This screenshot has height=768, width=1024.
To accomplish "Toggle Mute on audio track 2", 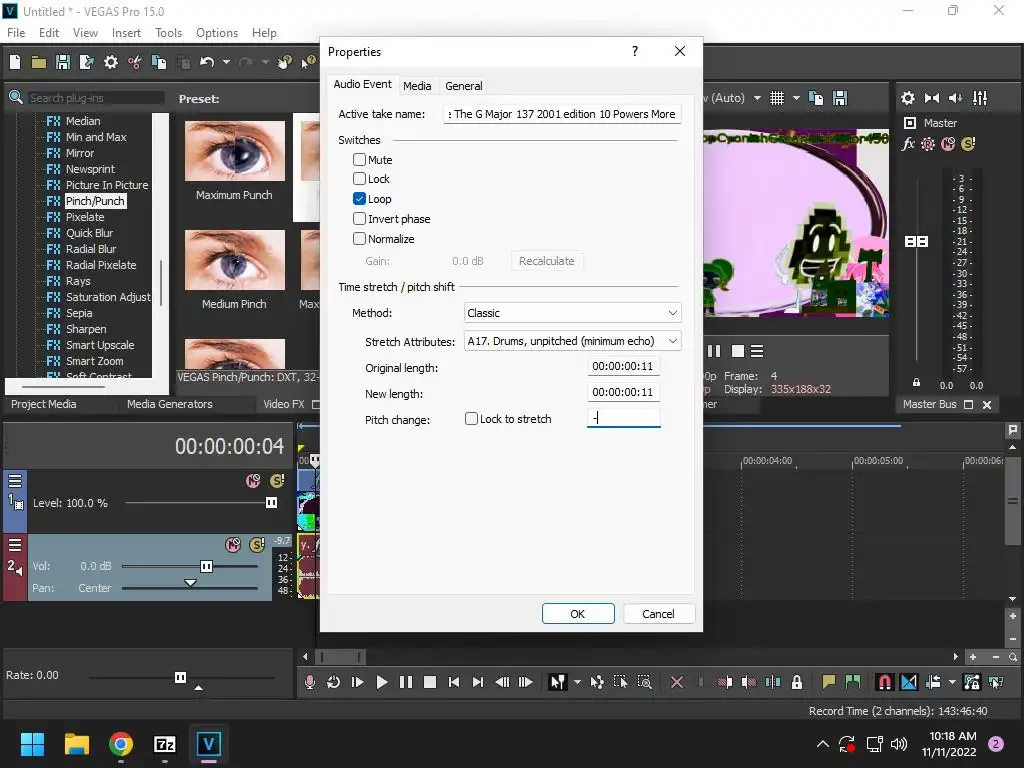I will pyautogui.click(x=232, y=545).
